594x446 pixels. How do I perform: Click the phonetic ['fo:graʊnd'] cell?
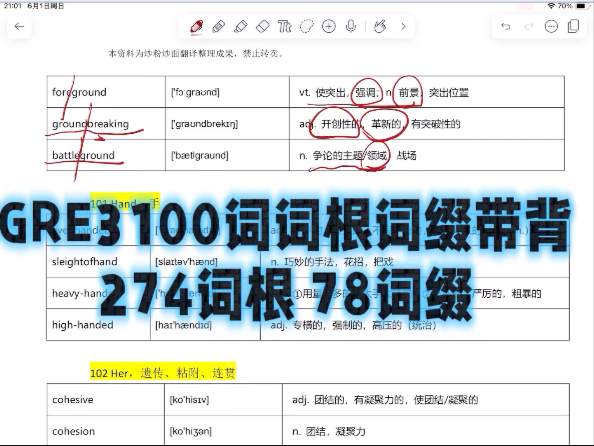pos(227,92)
